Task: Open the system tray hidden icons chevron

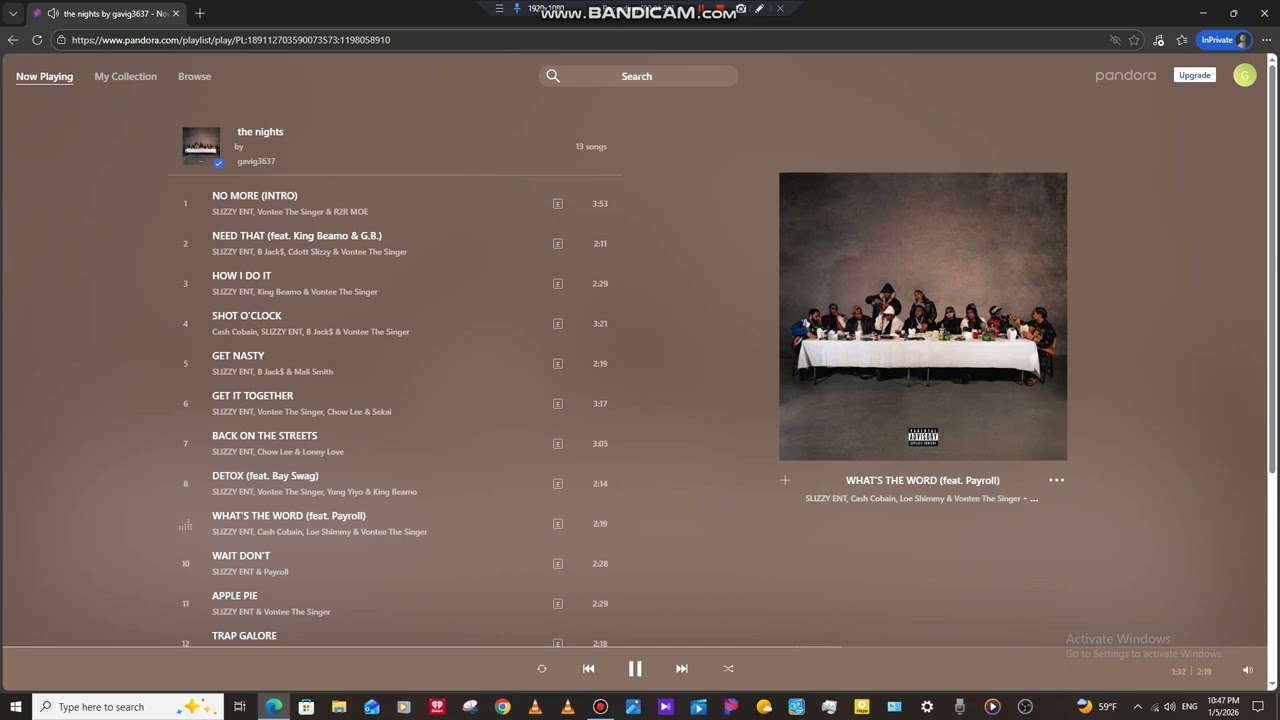Action: click(x=1137, y=707)
